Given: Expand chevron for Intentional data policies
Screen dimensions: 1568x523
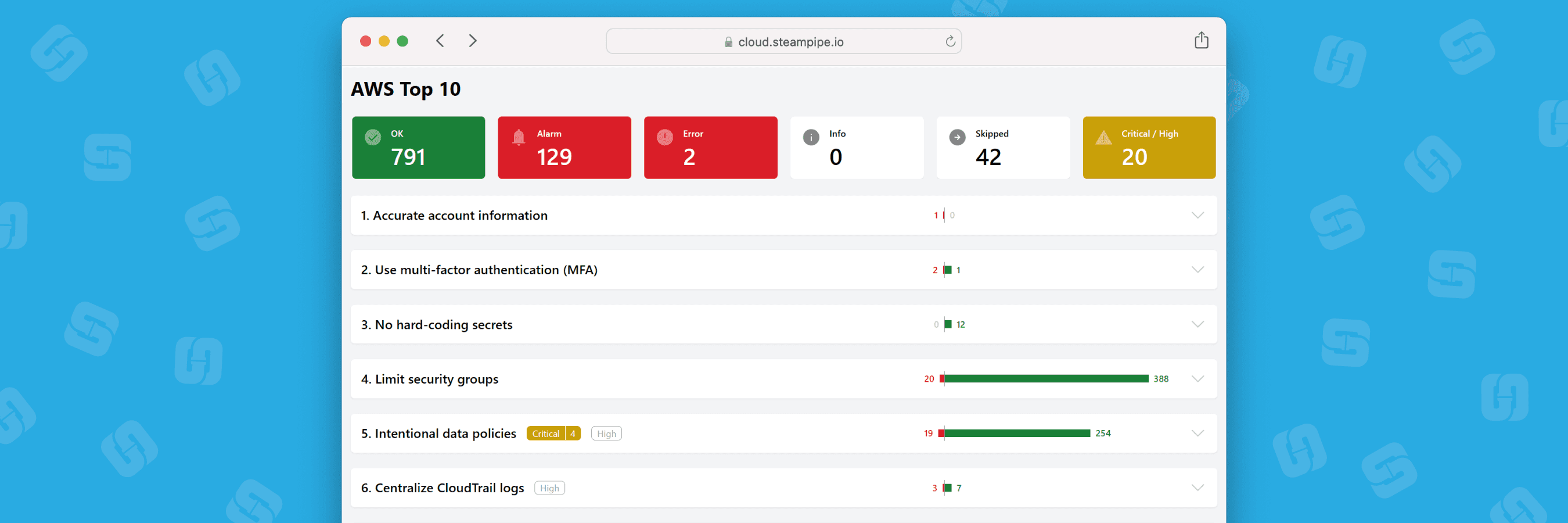Looking at the screenshot, I should [1197, 434].
